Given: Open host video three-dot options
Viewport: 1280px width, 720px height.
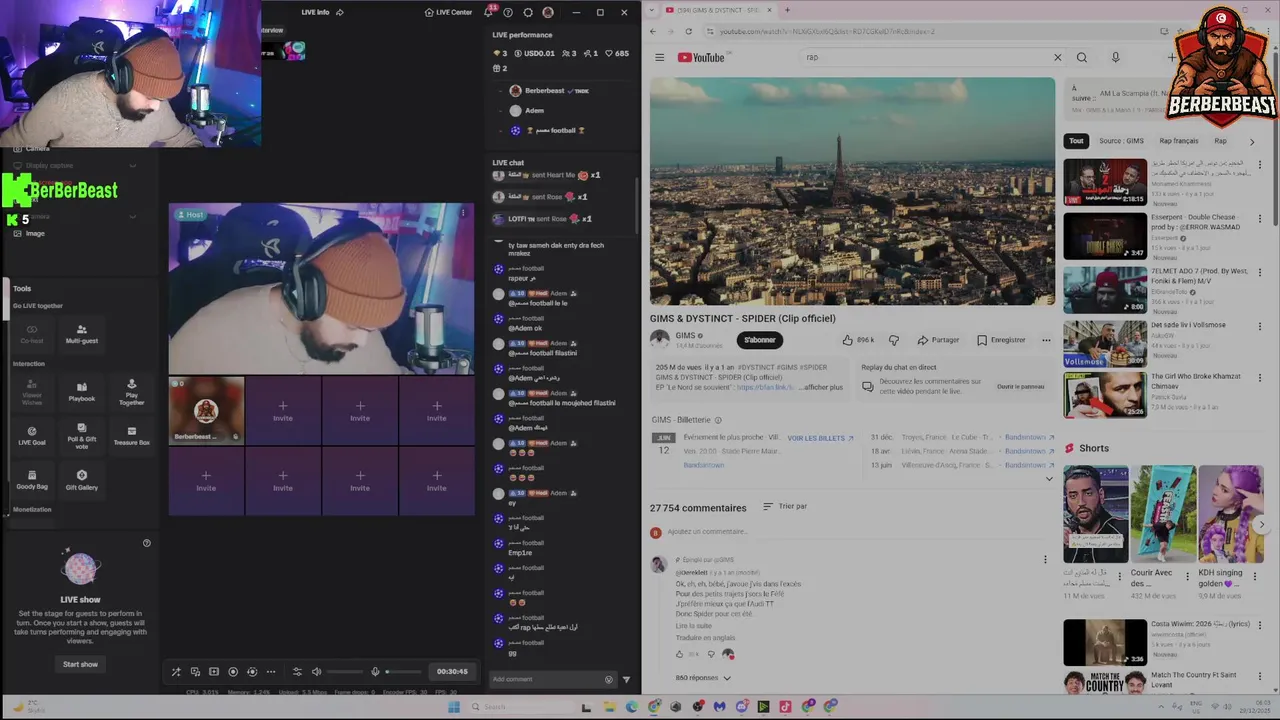Looking at the screenshot, I should (462, 213).
